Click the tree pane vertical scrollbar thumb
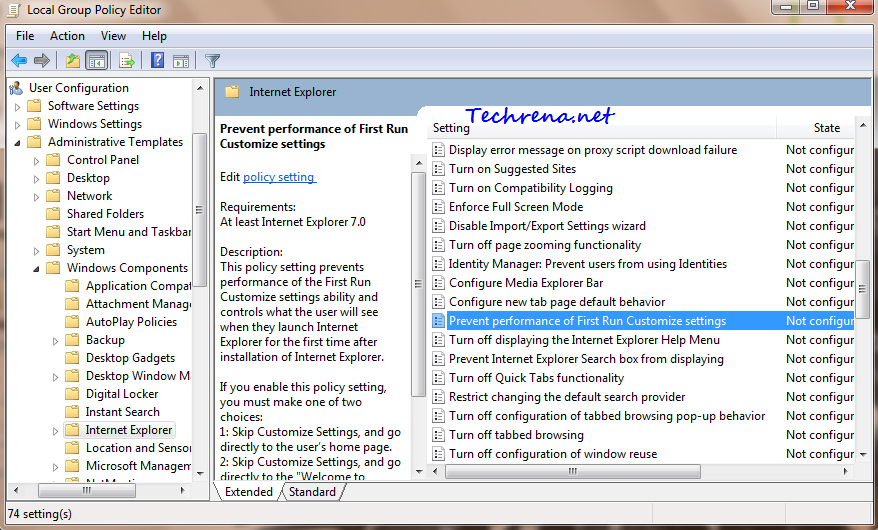 coord(199,210)
